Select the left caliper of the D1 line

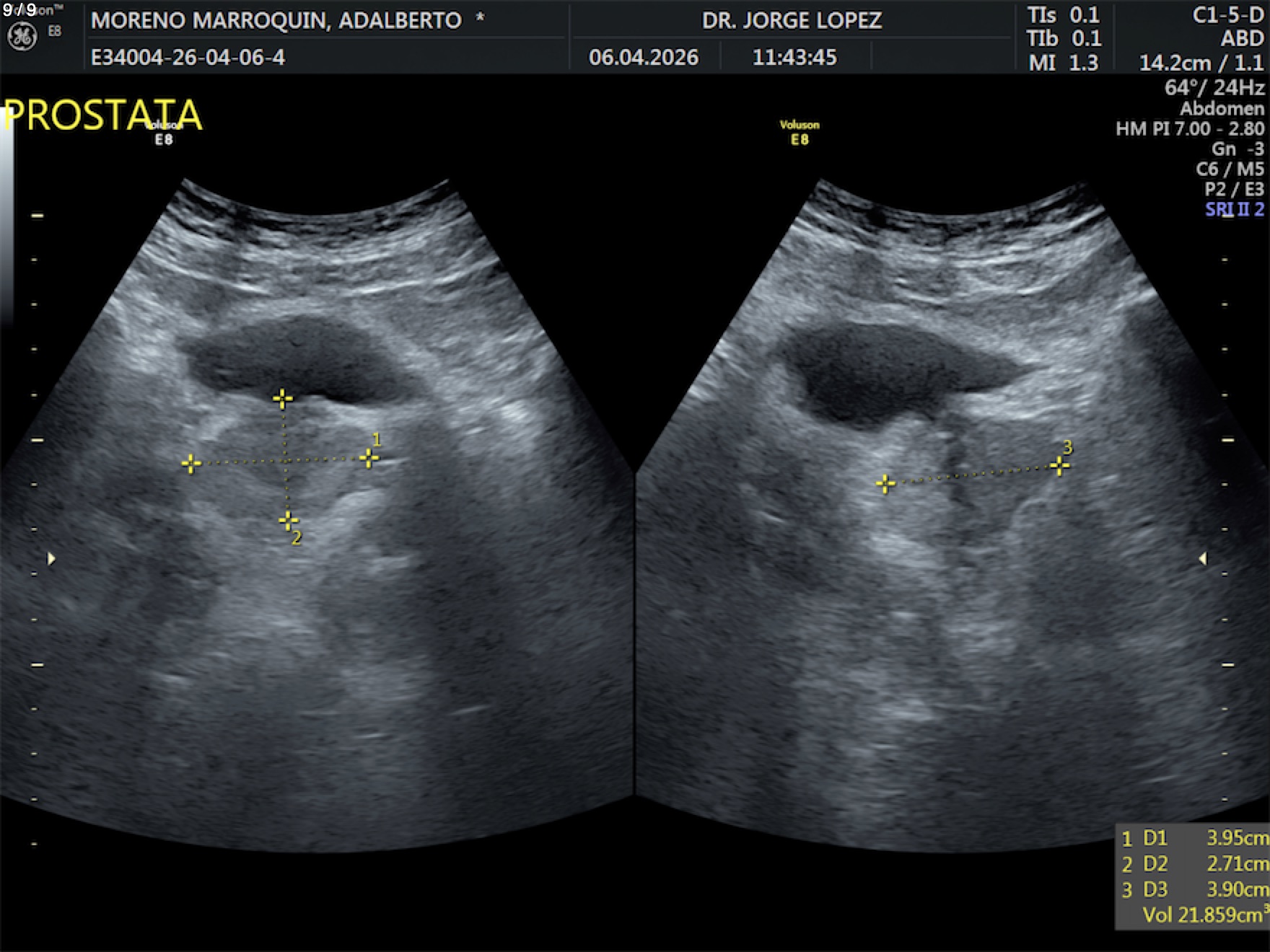(191, 463)
